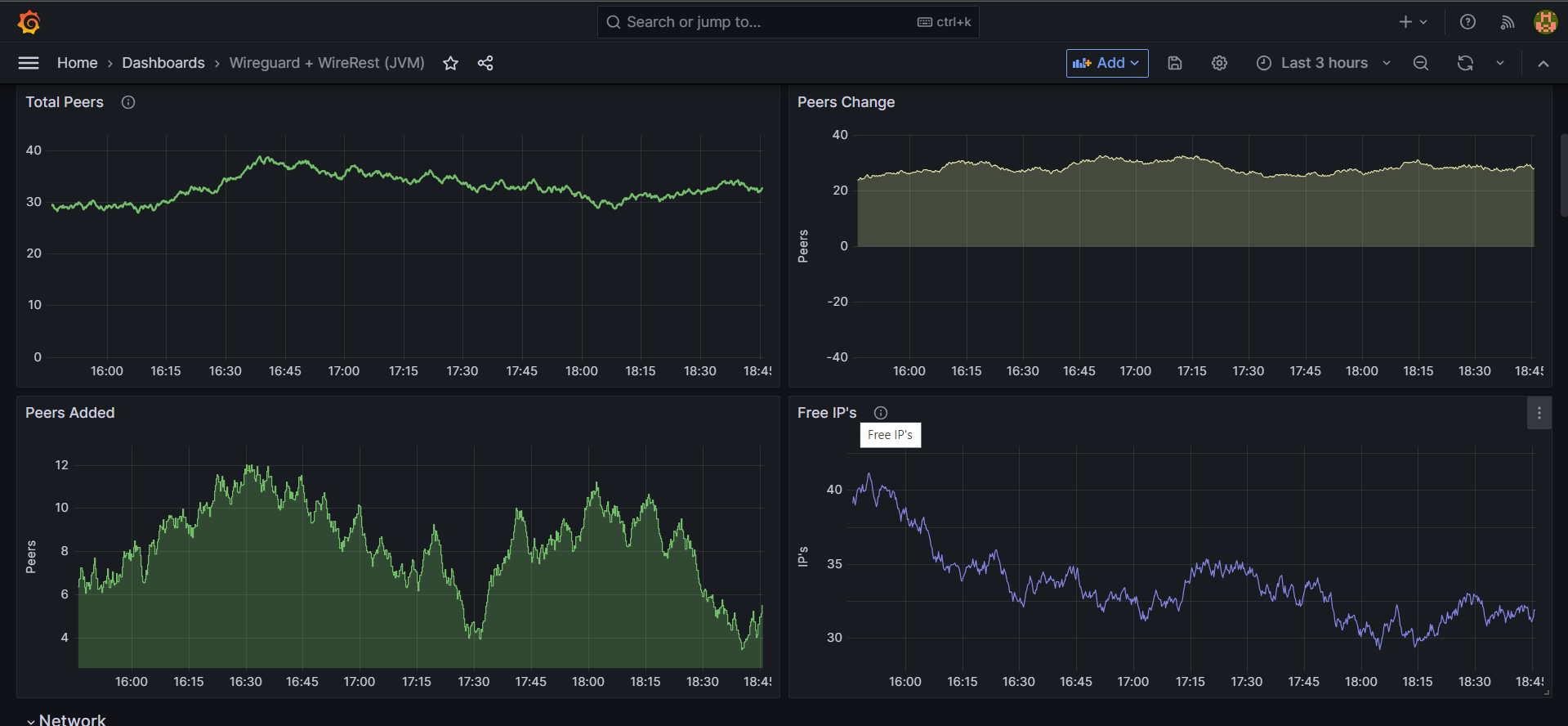Click the Grafana logo icon
Viewport: 1568px width, 726px height.
pyautogui.click(x=29, y=22)
